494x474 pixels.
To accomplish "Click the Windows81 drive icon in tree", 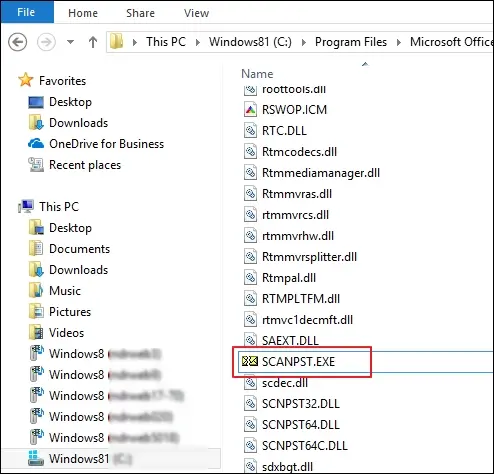I will point(36,458).
